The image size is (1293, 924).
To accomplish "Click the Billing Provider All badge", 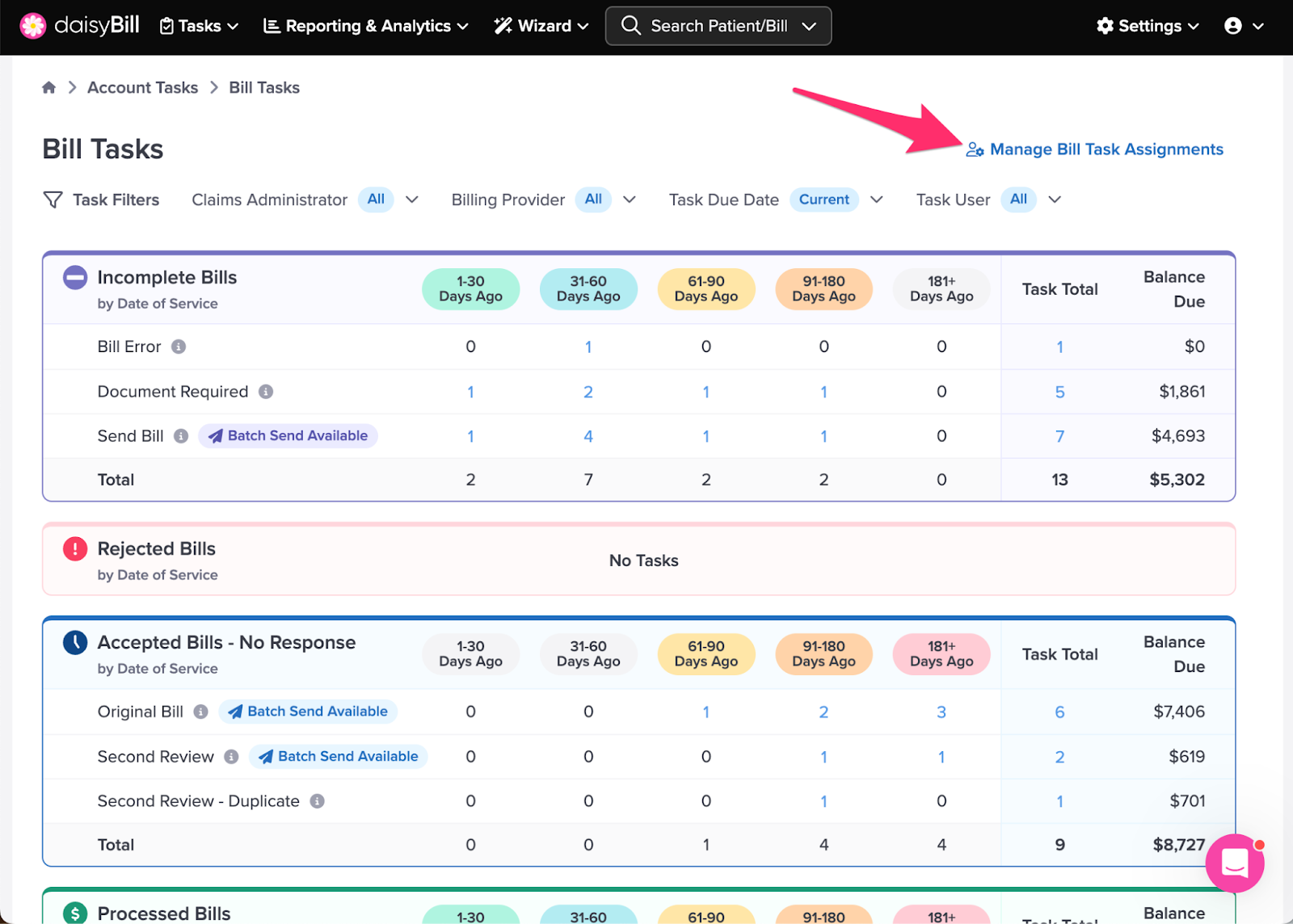I will [x=593, y=199].
